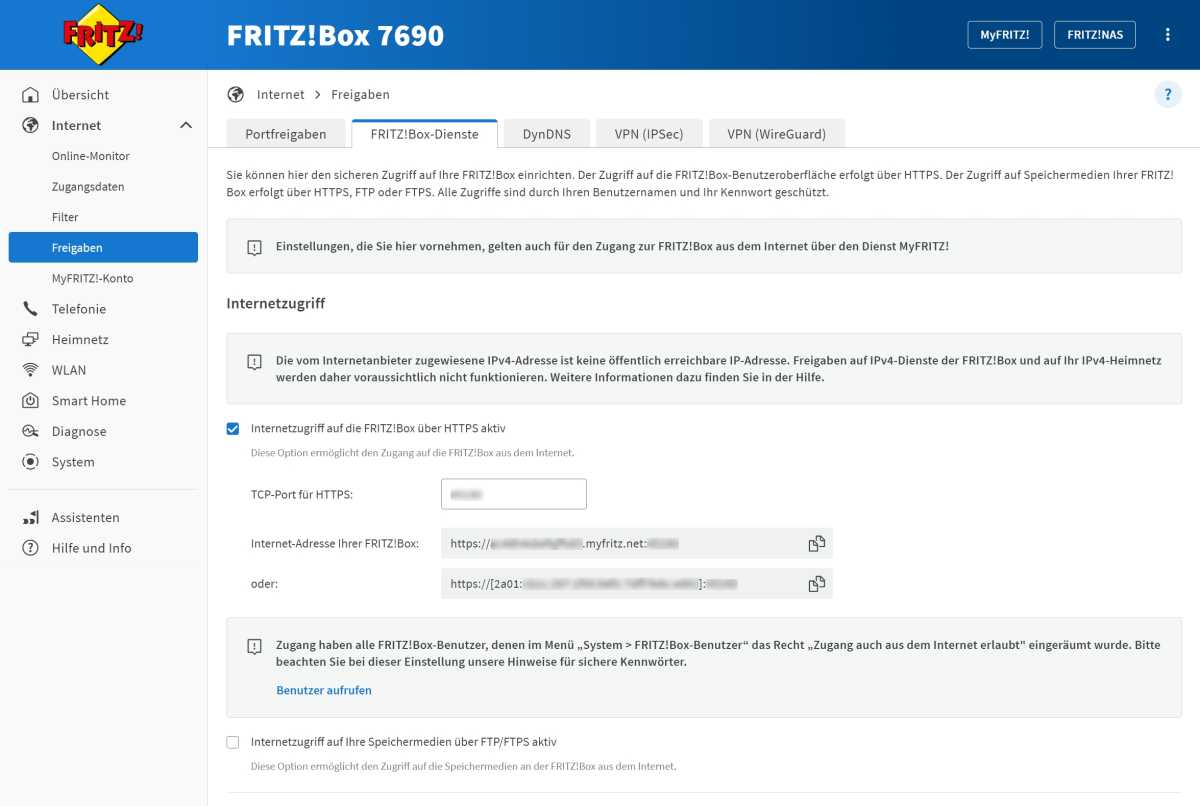This screenshot has width=1200, height=806.
Task: Open the System menu
Action: coord(73,463)
